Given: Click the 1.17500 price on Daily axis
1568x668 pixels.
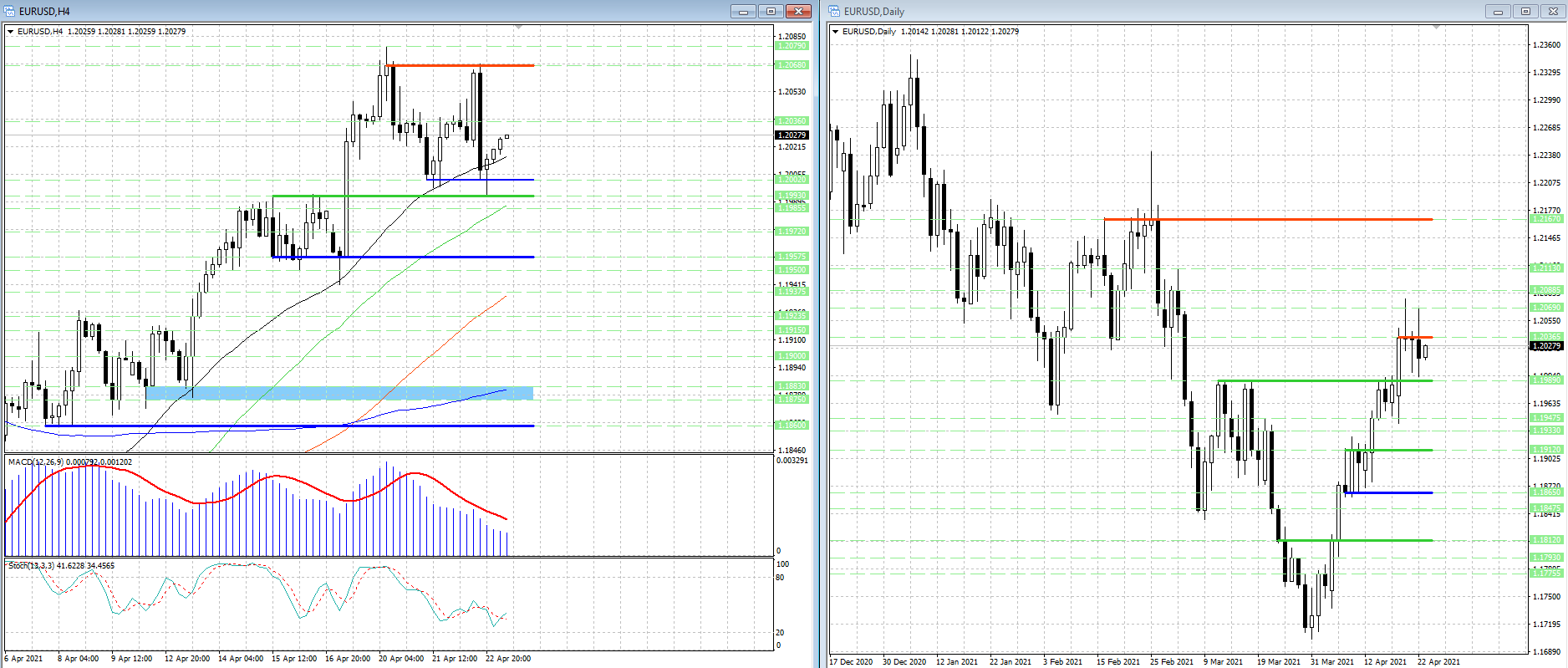Looking at the screenshot, I should tap(1546, 596).
